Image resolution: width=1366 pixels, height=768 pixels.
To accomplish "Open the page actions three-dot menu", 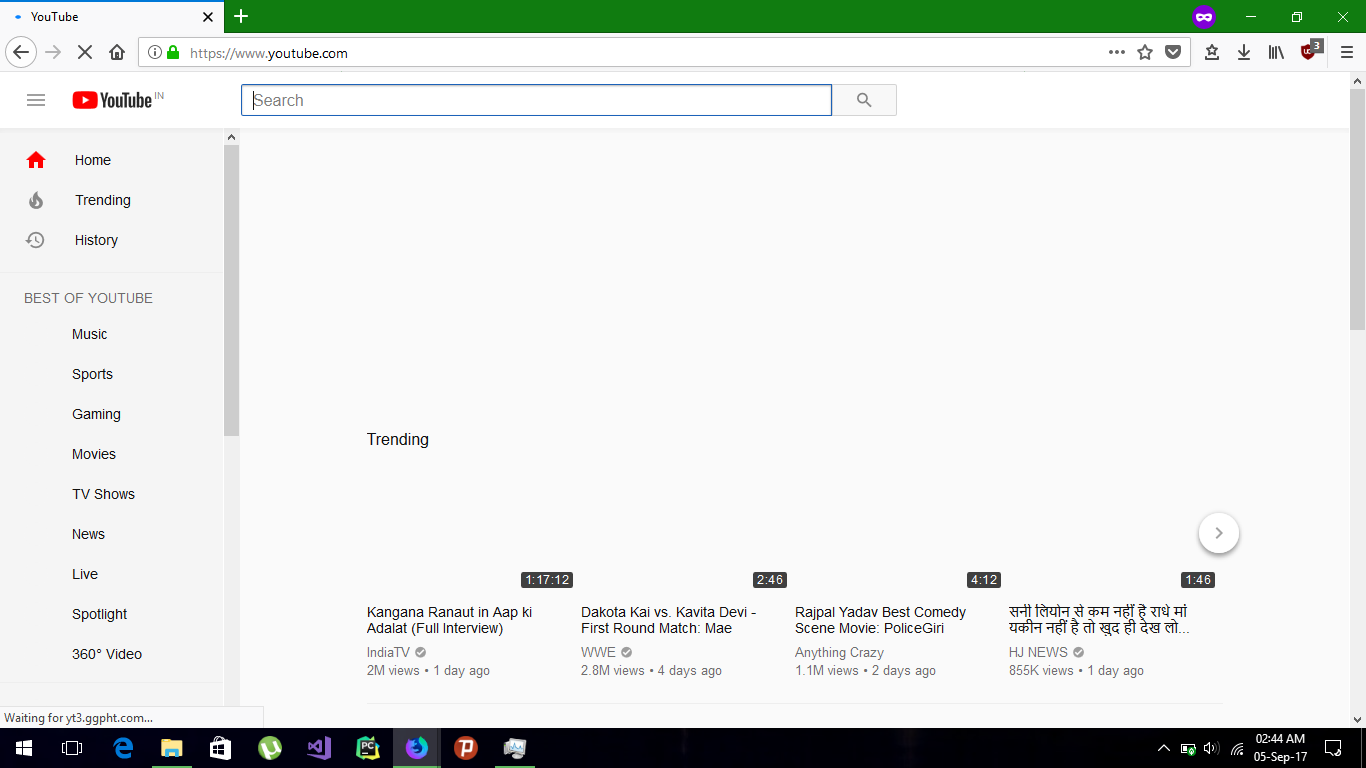I will (x=1117, y=52).
